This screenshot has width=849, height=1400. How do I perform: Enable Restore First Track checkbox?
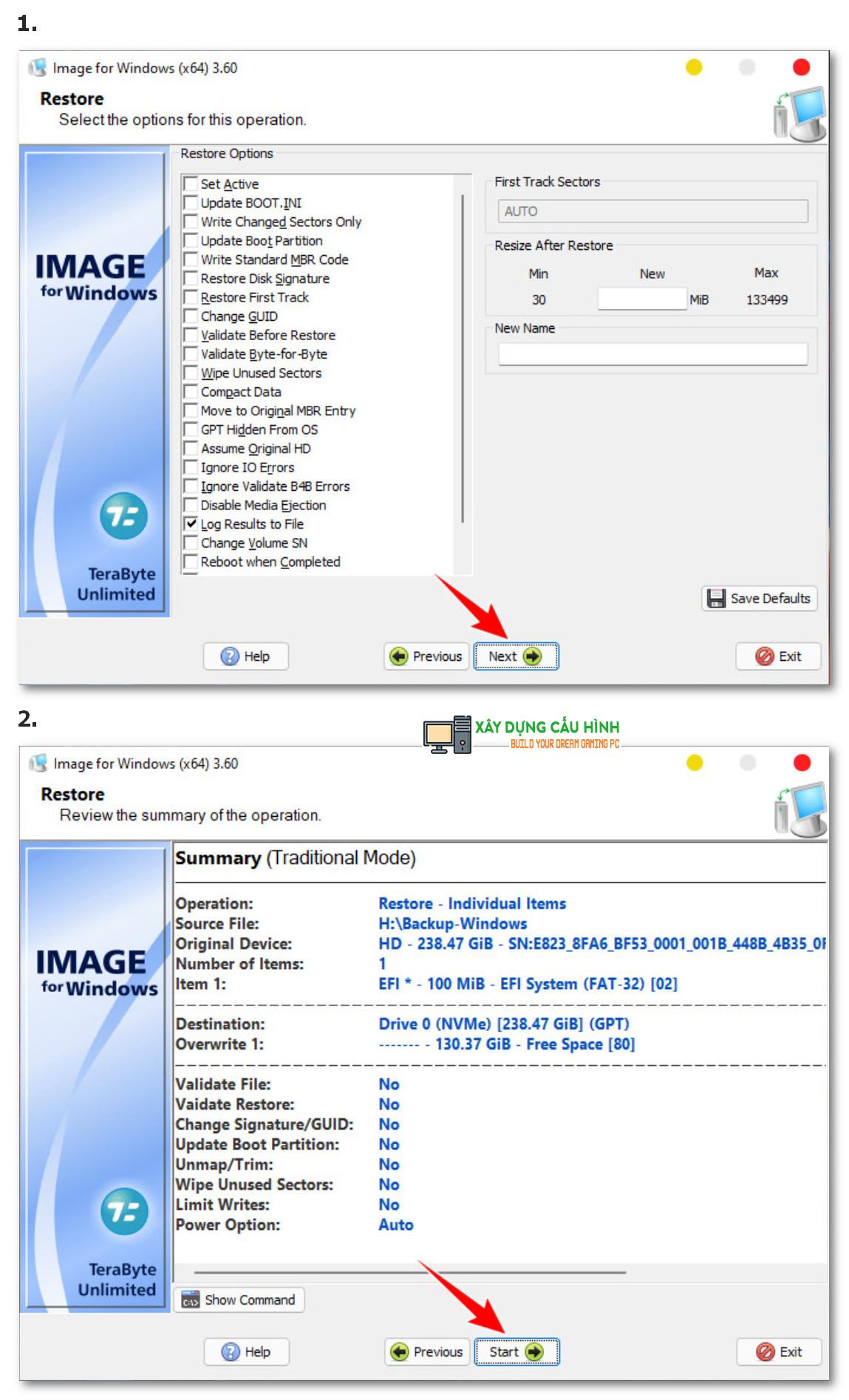pyautogui.click(x=191, y=297)
